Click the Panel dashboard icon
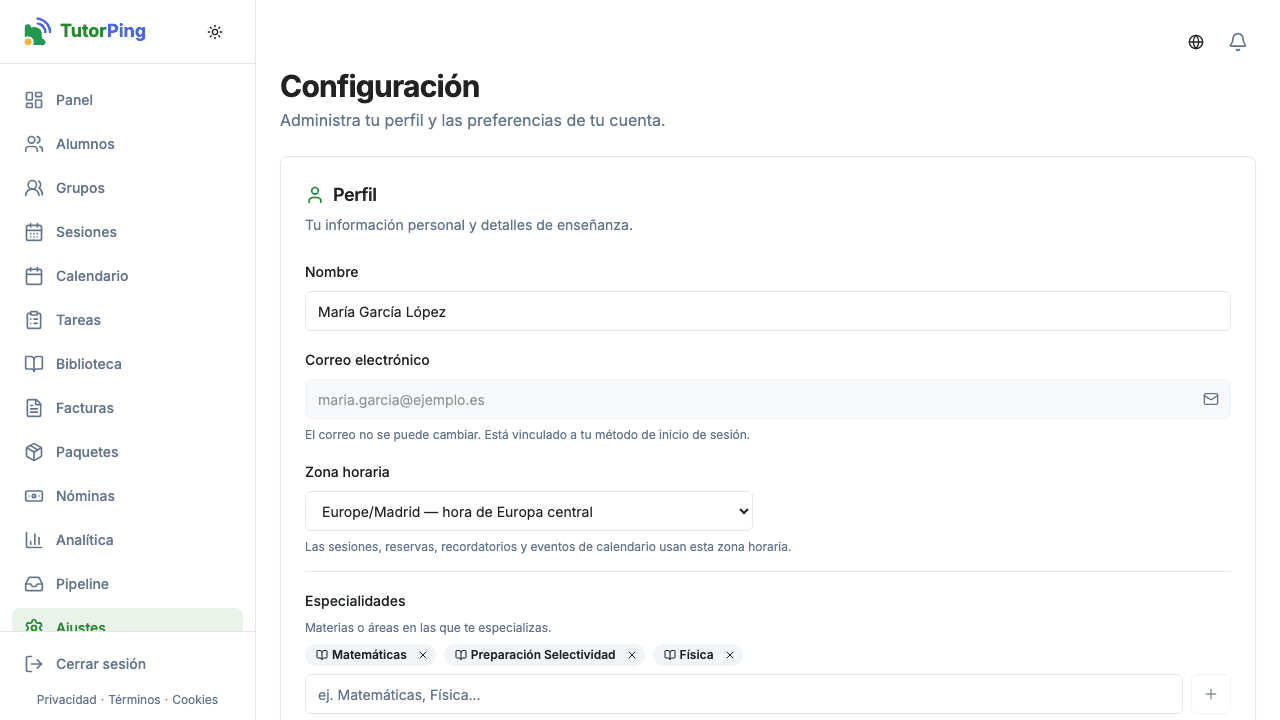Viewport: 1280px width, 720px height. 34,100
